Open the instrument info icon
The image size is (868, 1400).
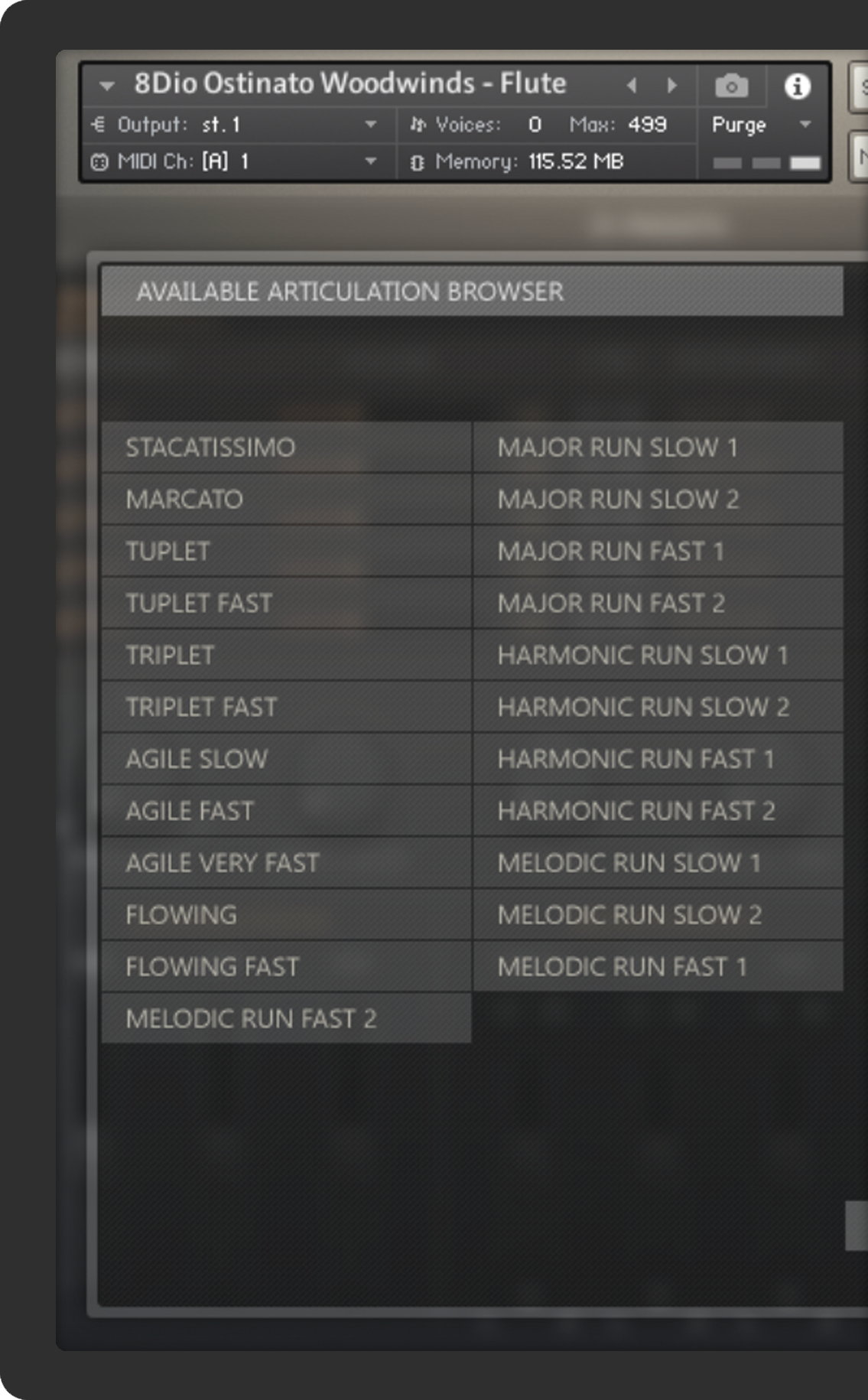797,86
